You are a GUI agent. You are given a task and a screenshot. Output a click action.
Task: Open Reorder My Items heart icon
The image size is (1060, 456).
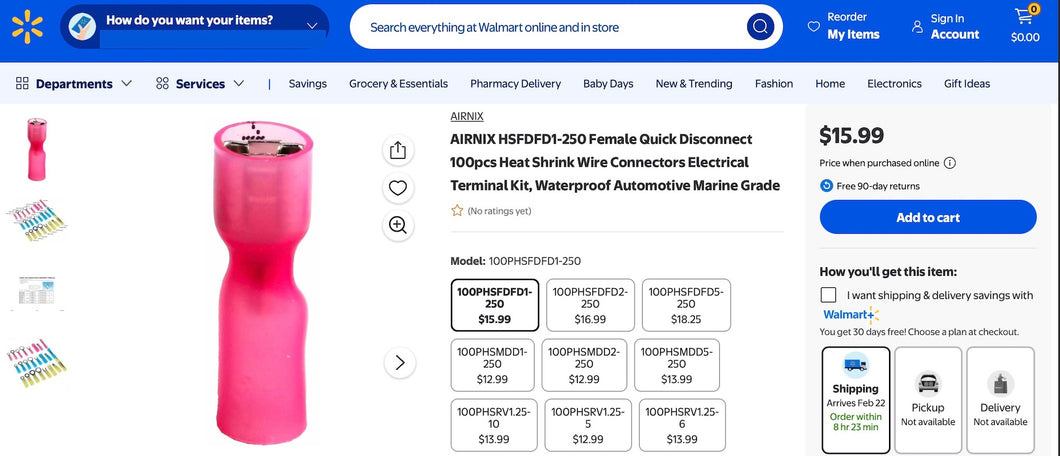tap(814, 27)
